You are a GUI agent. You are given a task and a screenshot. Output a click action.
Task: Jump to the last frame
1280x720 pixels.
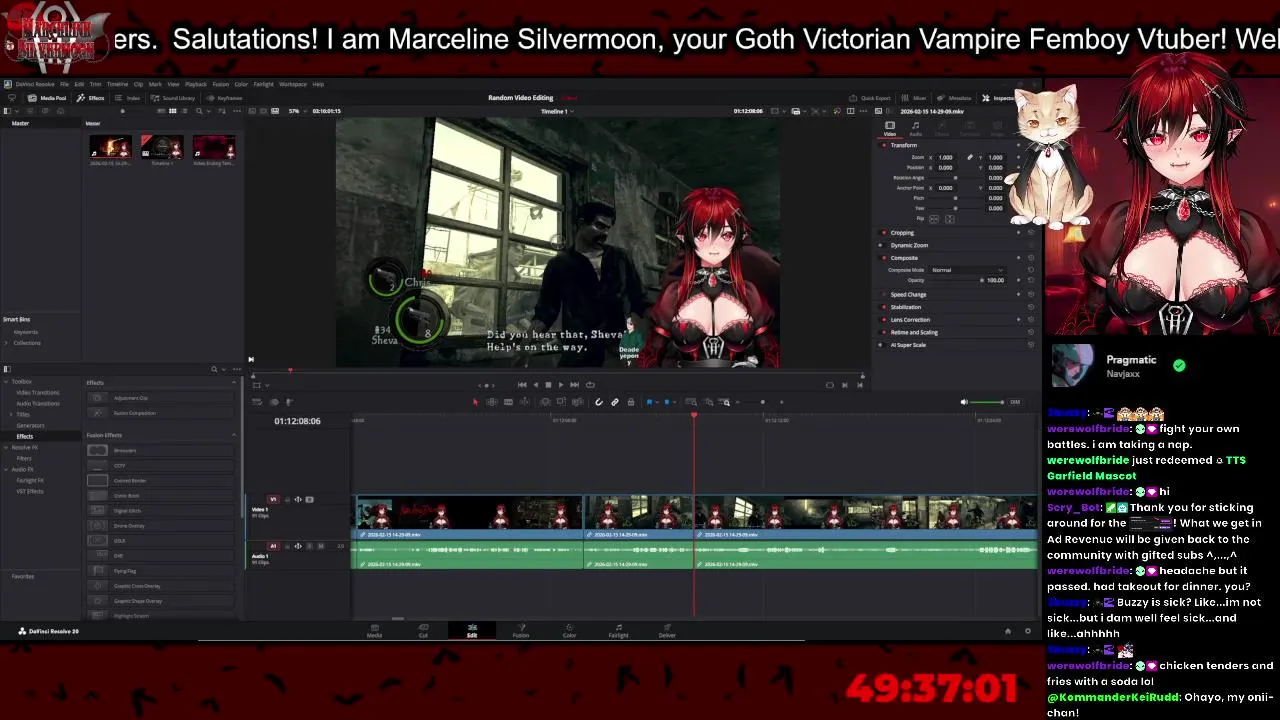point(574,385)
